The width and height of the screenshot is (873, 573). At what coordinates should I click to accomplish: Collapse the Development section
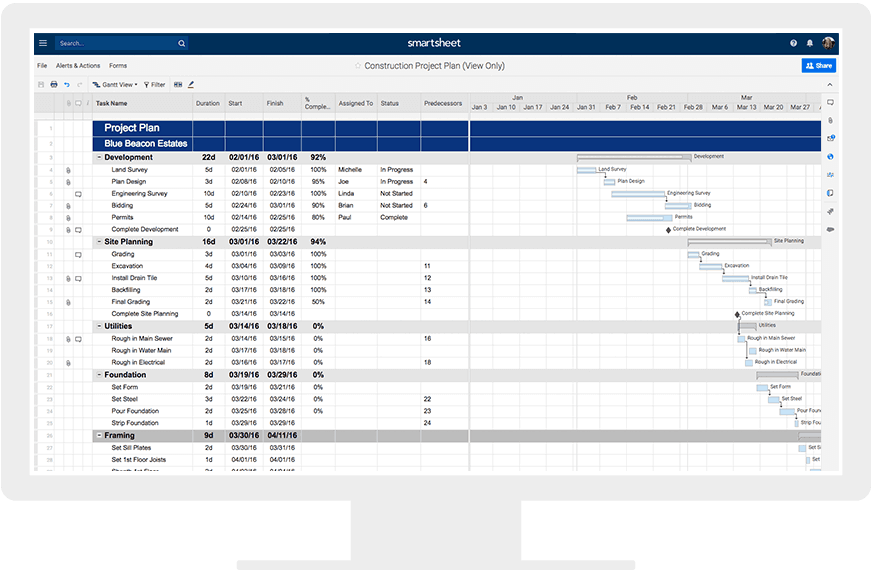click(x=99, y=157)
